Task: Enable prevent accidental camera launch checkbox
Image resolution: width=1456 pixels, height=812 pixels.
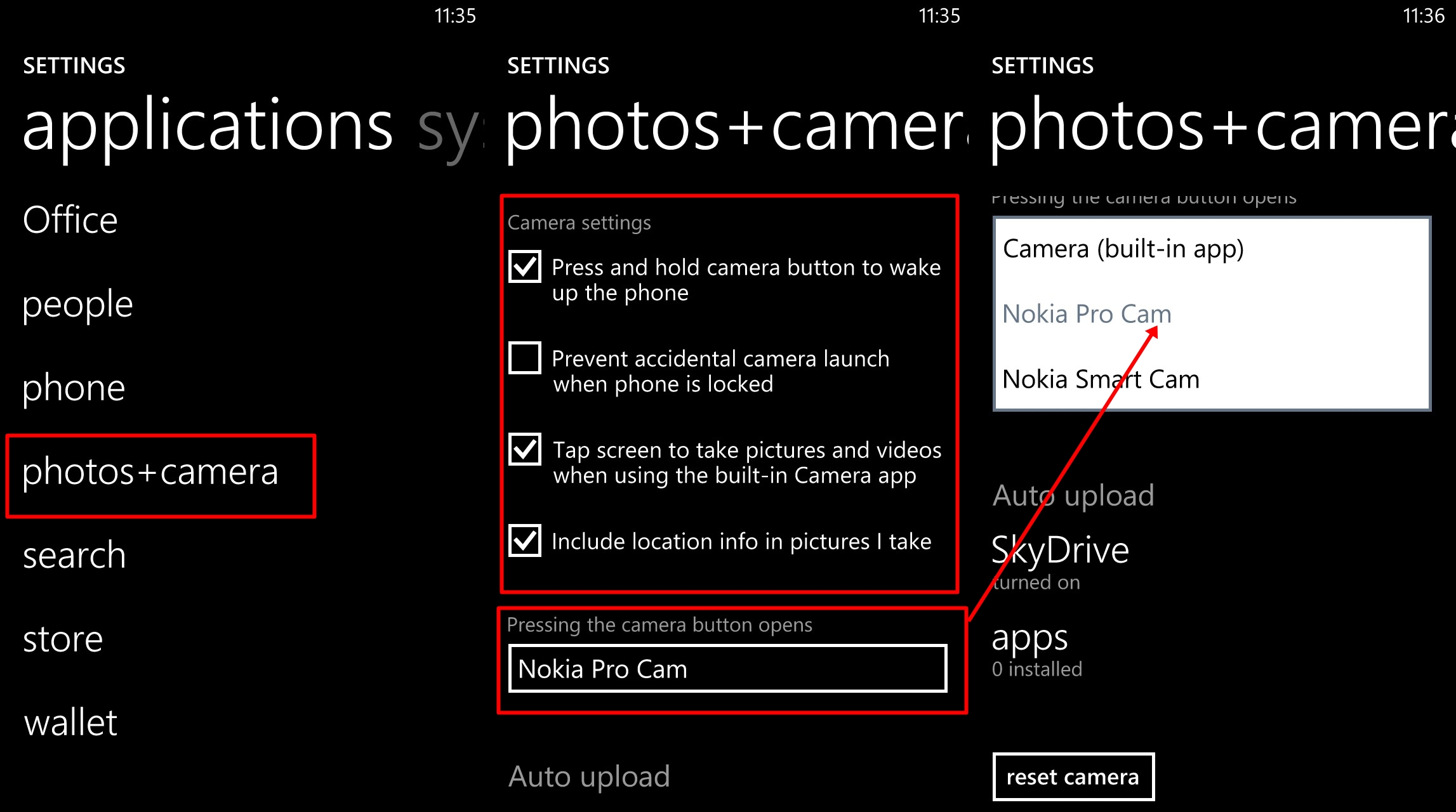Action: 525,358
